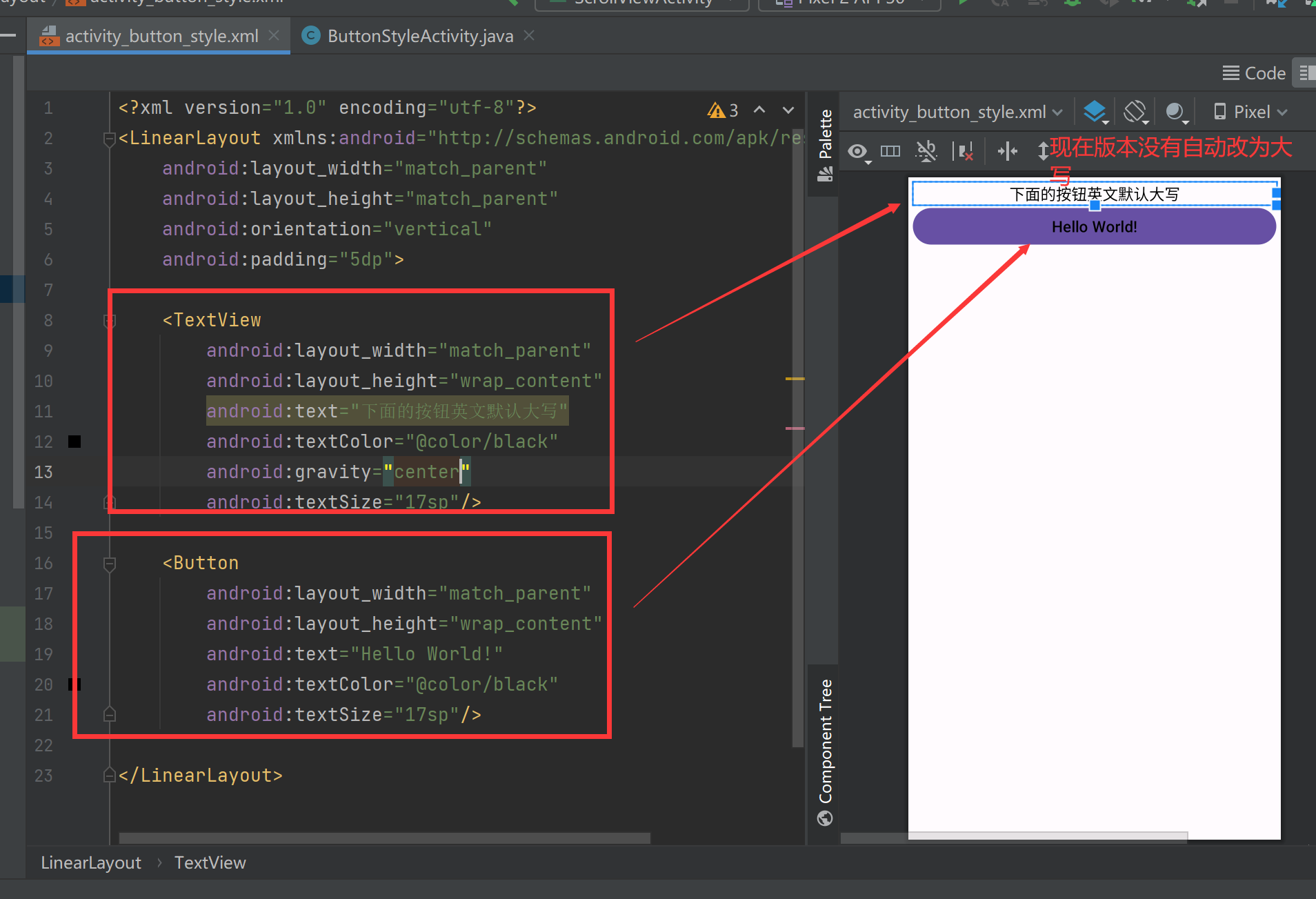Click the <TextView tag on line 8

coord(212,320)
